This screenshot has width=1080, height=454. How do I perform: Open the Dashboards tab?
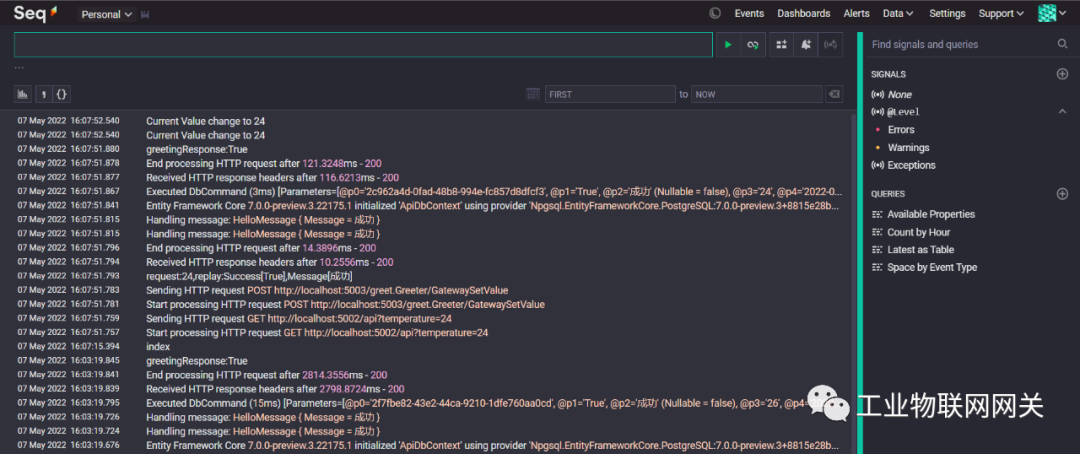click(x=803, y=13)
